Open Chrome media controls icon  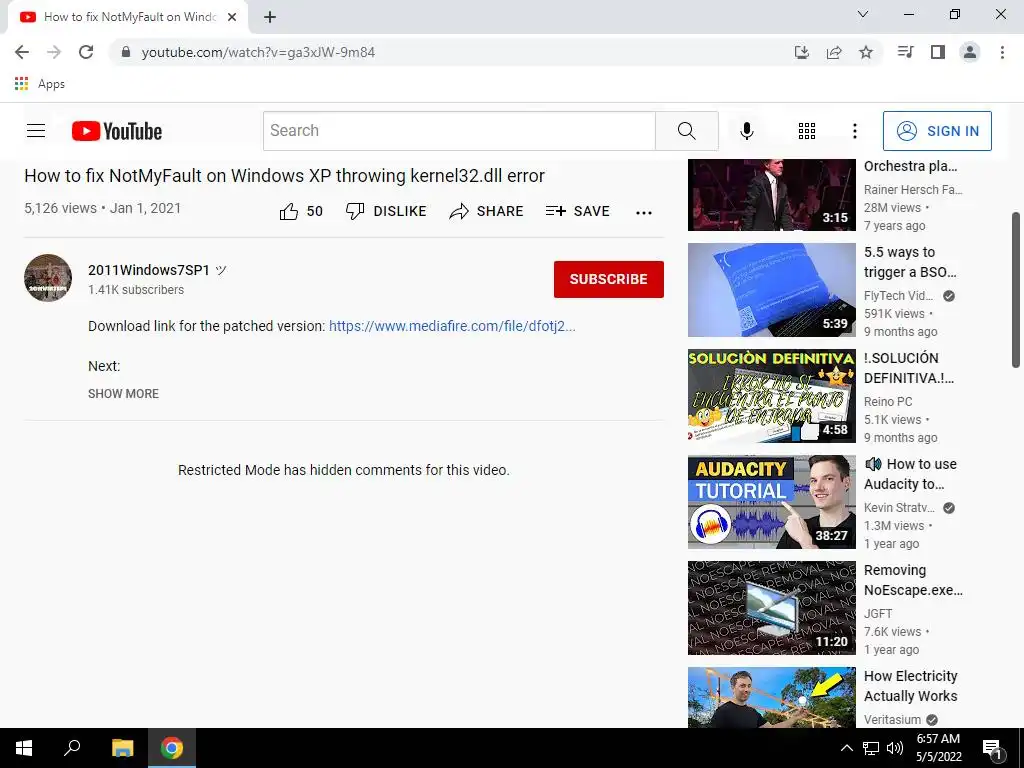(905, 52)
